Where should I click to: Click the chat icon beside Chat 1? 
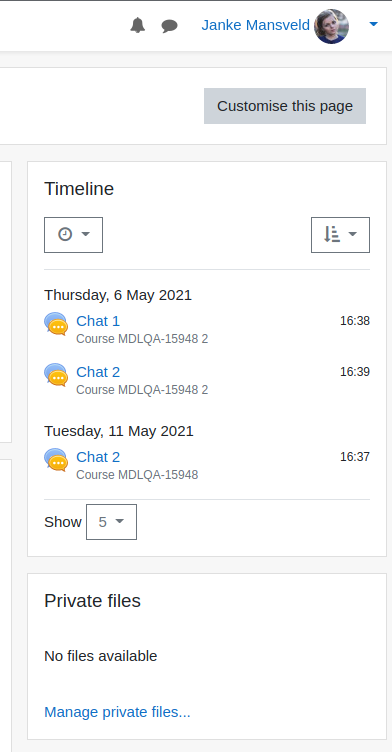(x=56, y=324)
